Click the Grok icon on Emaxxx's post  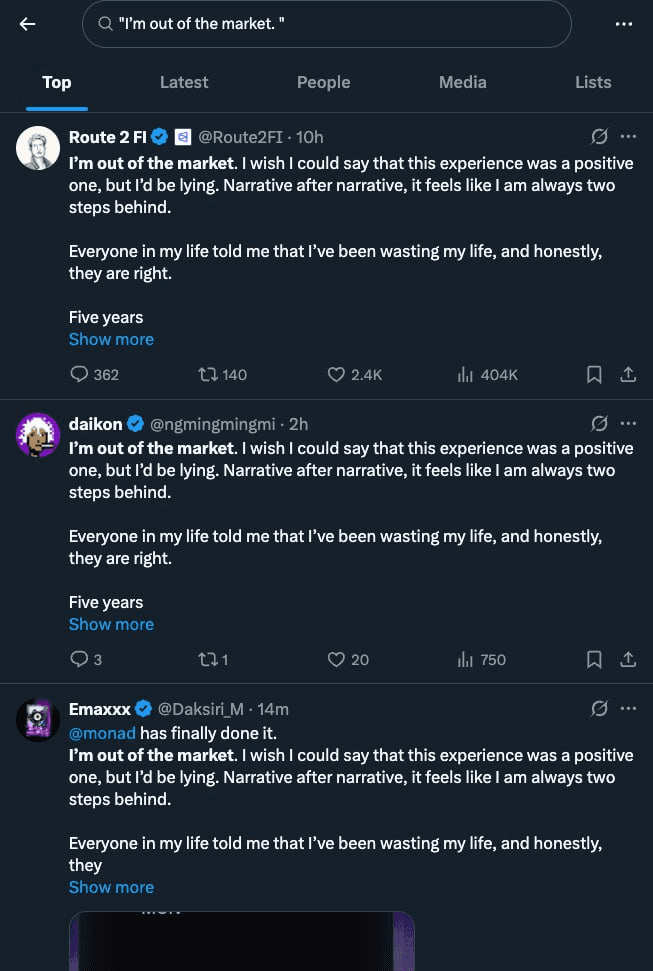pos(599,708)
